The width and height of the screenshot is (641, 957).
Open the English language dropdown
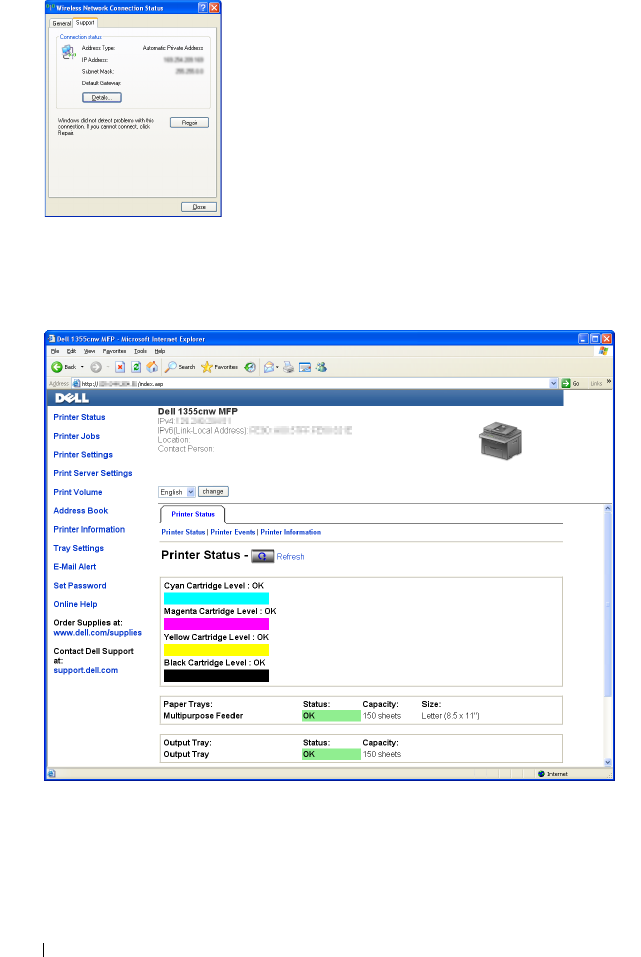[x=176, y=492]
